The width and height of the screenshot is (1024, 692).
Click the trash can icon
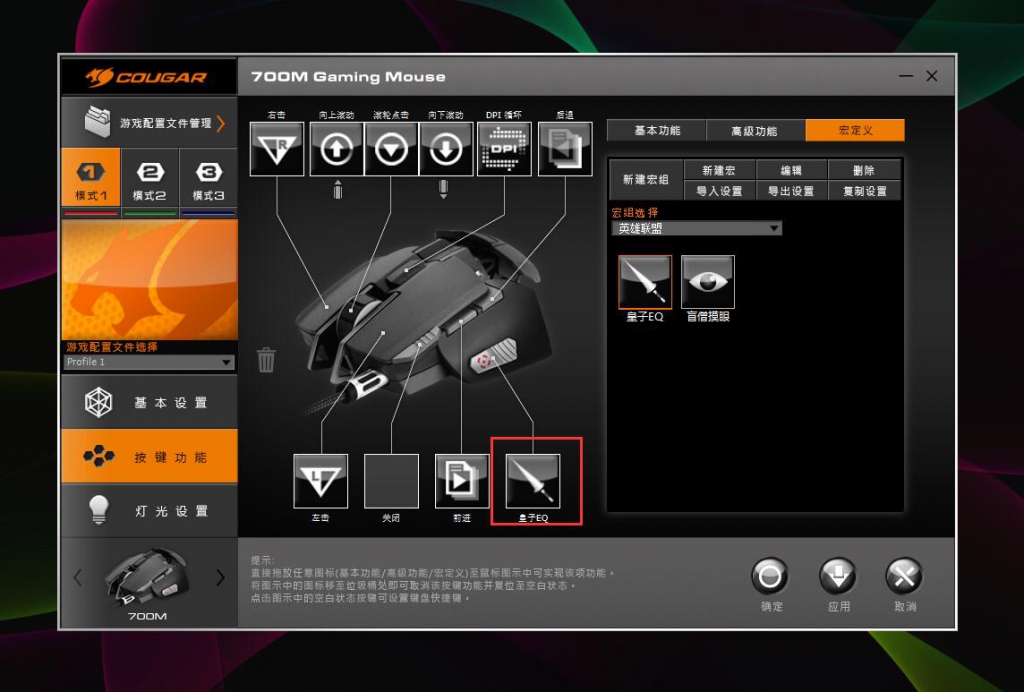(266, 360)
